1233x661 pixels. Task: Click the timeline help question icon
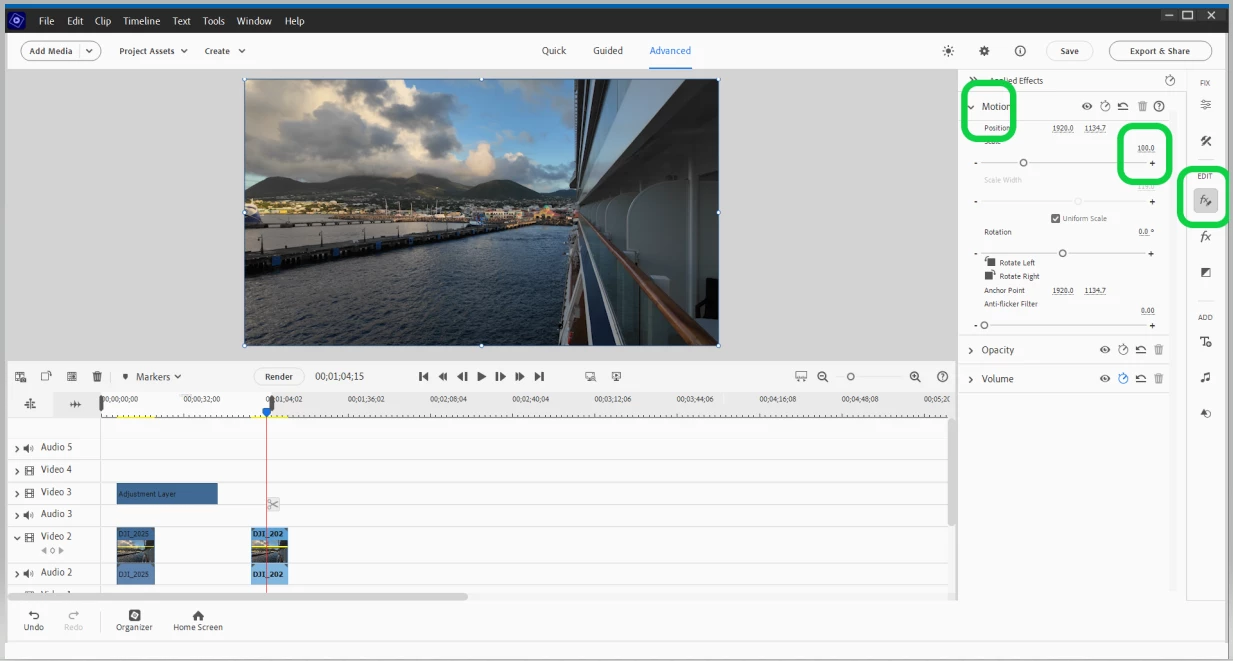pyautogui.click(x=942, y=377)
